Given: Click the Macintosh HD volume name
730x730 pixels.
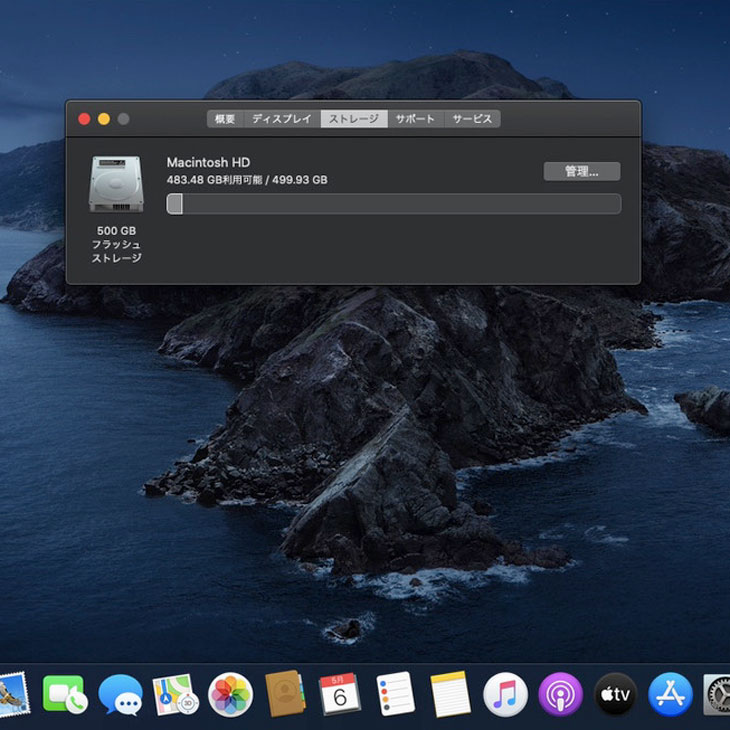Looking at the screenshot, I should (x=208, y=162).
